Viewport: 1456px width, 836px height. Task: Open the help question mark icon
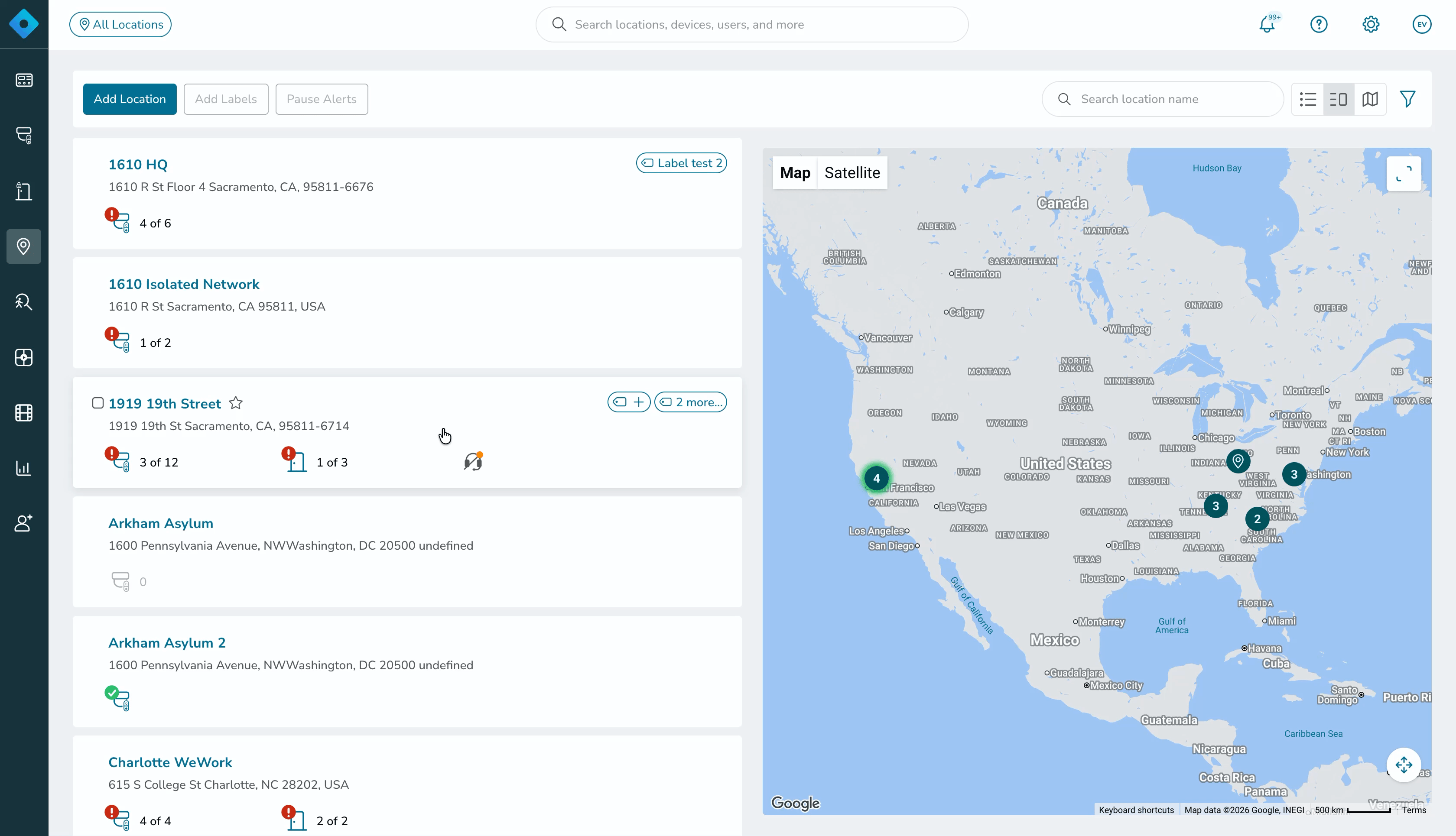(1319, 24)
